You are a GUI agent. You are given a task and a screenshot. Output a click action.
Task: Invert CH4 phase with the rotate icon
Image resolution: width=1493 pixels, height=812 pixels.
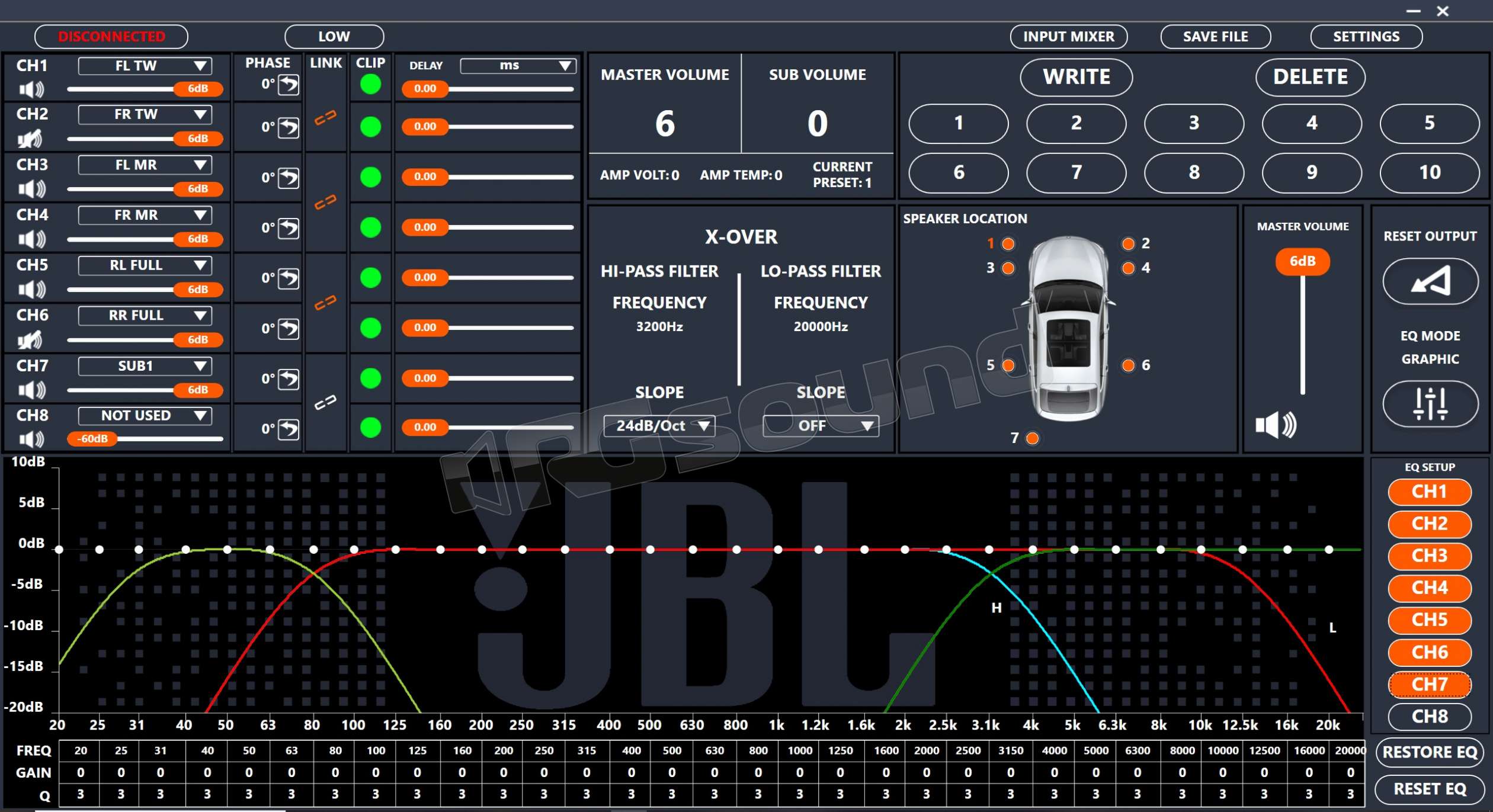point(289,228)
